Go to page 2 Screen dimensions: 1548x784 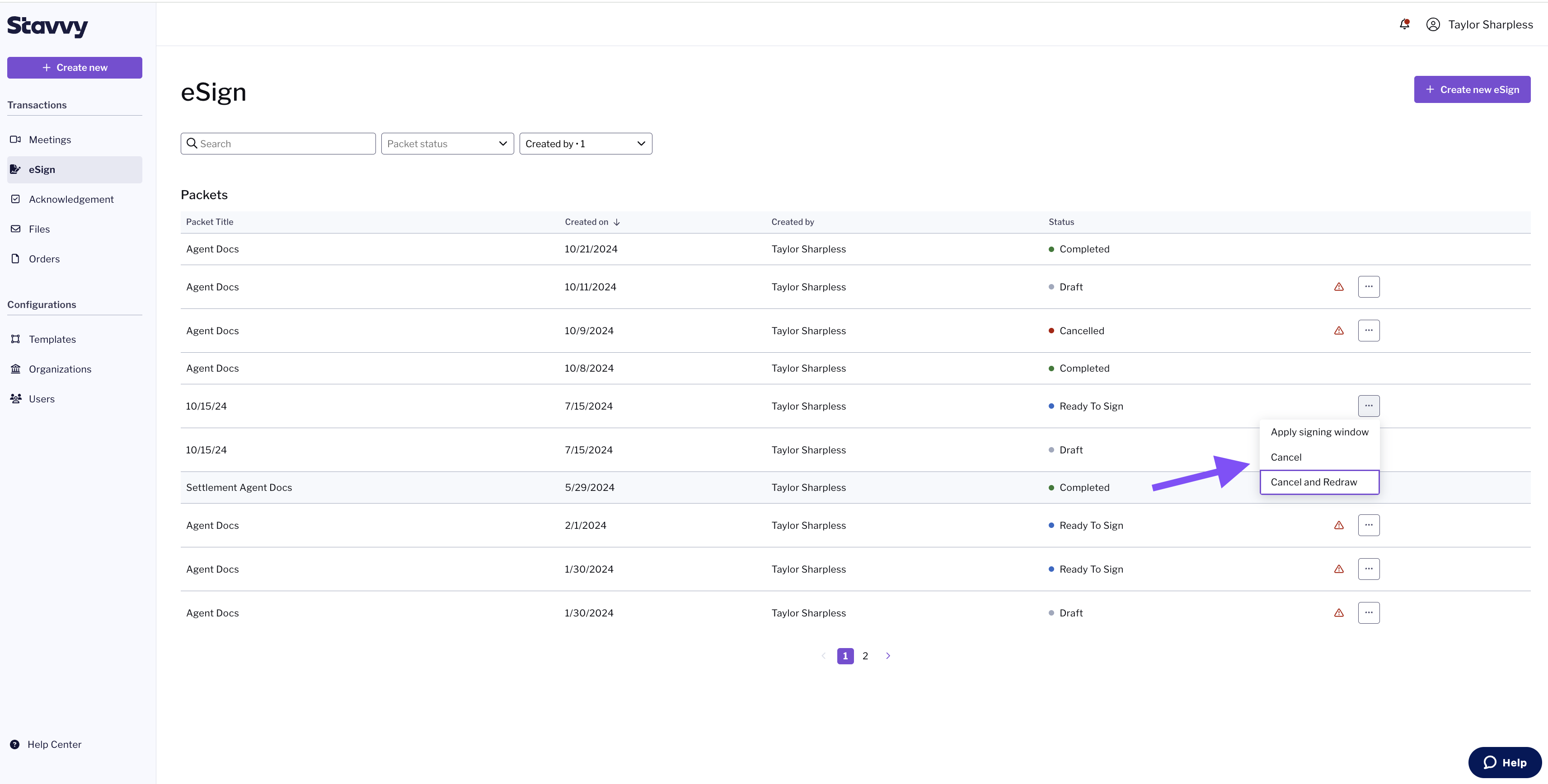coord(865,656)
